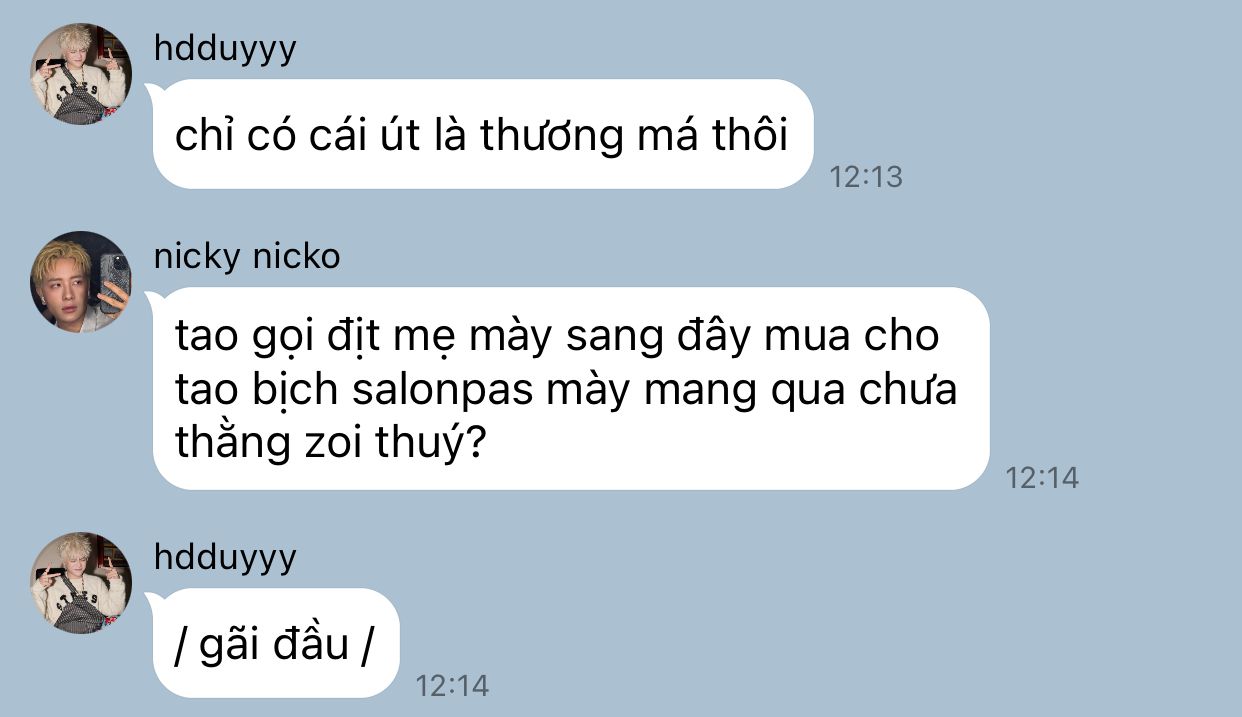Click the nicky nicko sender name
This screenshot has width=1242, height=717.
247,256
